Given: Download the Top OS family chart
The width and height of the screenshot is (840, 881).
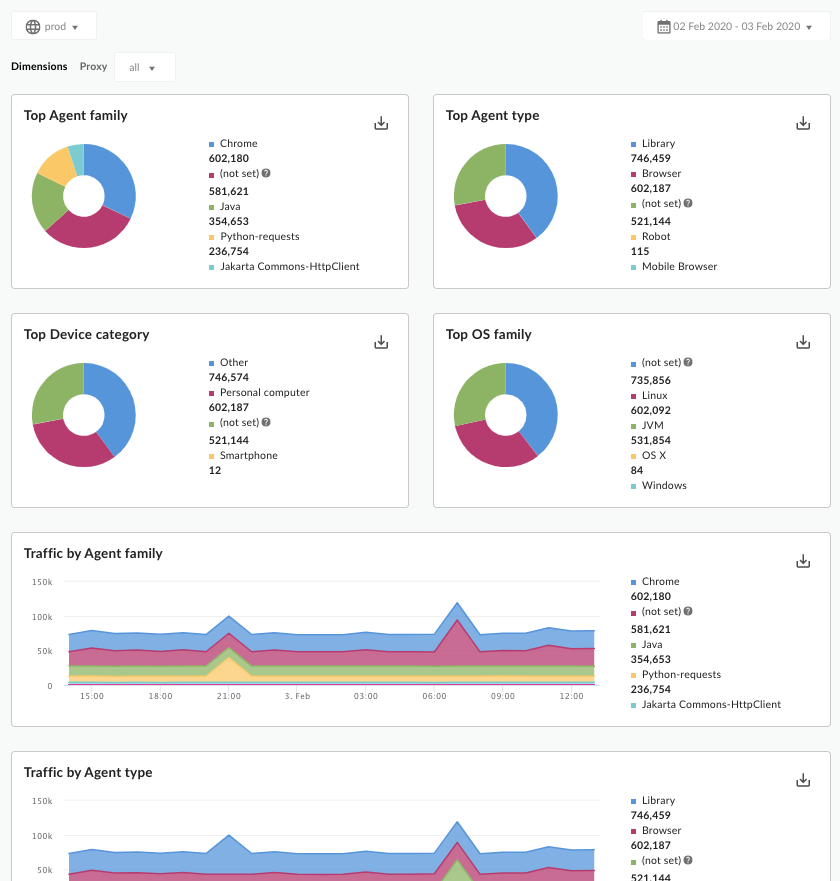Looking at the screenshot, I should tap(803, 342).
